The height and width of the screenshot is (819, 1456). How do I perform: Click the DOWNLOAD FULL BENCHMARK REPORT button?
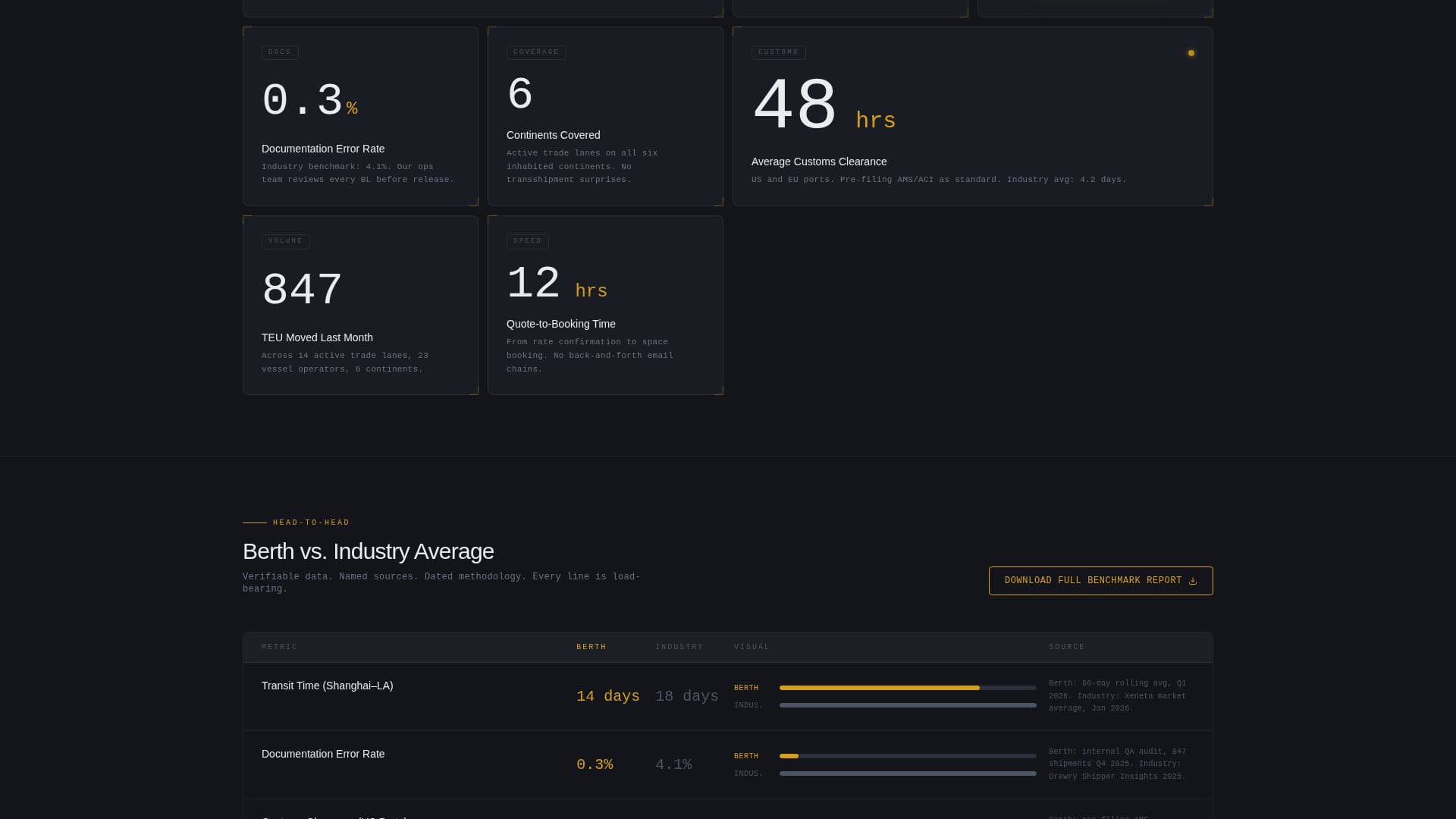click(x=1100, y=580)
